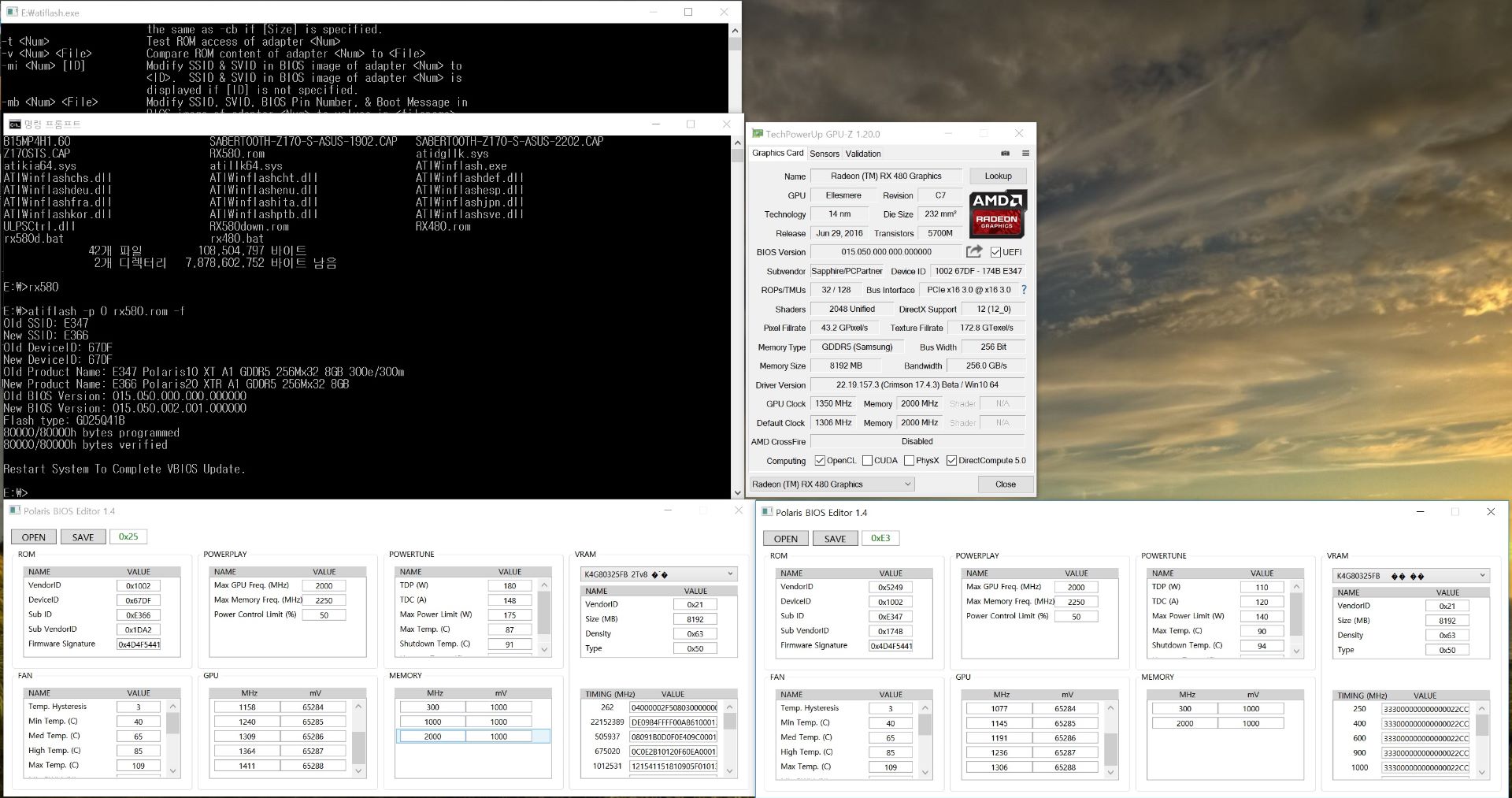The image size is (1512, 798).
Task: Enable the CUDA computing checkbox
Action: (869, 460)
